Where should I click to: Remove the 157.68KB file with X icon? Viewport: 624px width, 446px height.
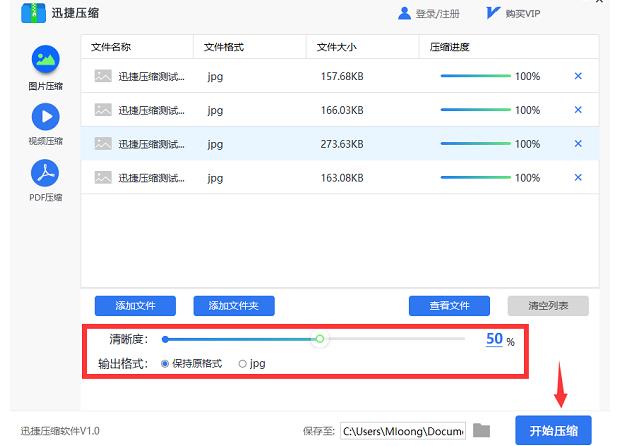point(578,77)
